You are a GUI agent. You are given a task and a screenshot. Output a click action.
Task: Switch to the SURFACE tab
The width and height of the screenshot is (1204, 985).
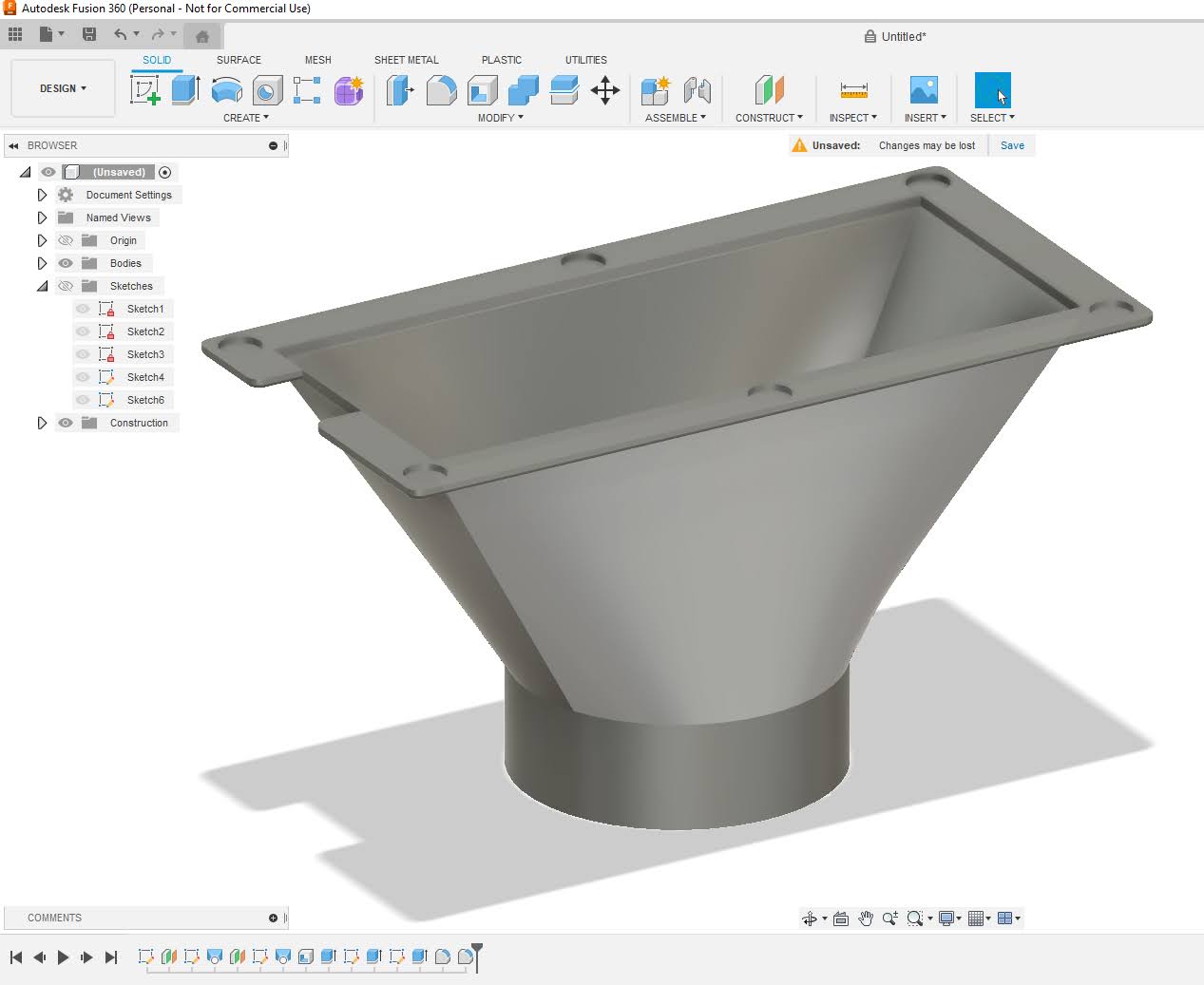239,60
